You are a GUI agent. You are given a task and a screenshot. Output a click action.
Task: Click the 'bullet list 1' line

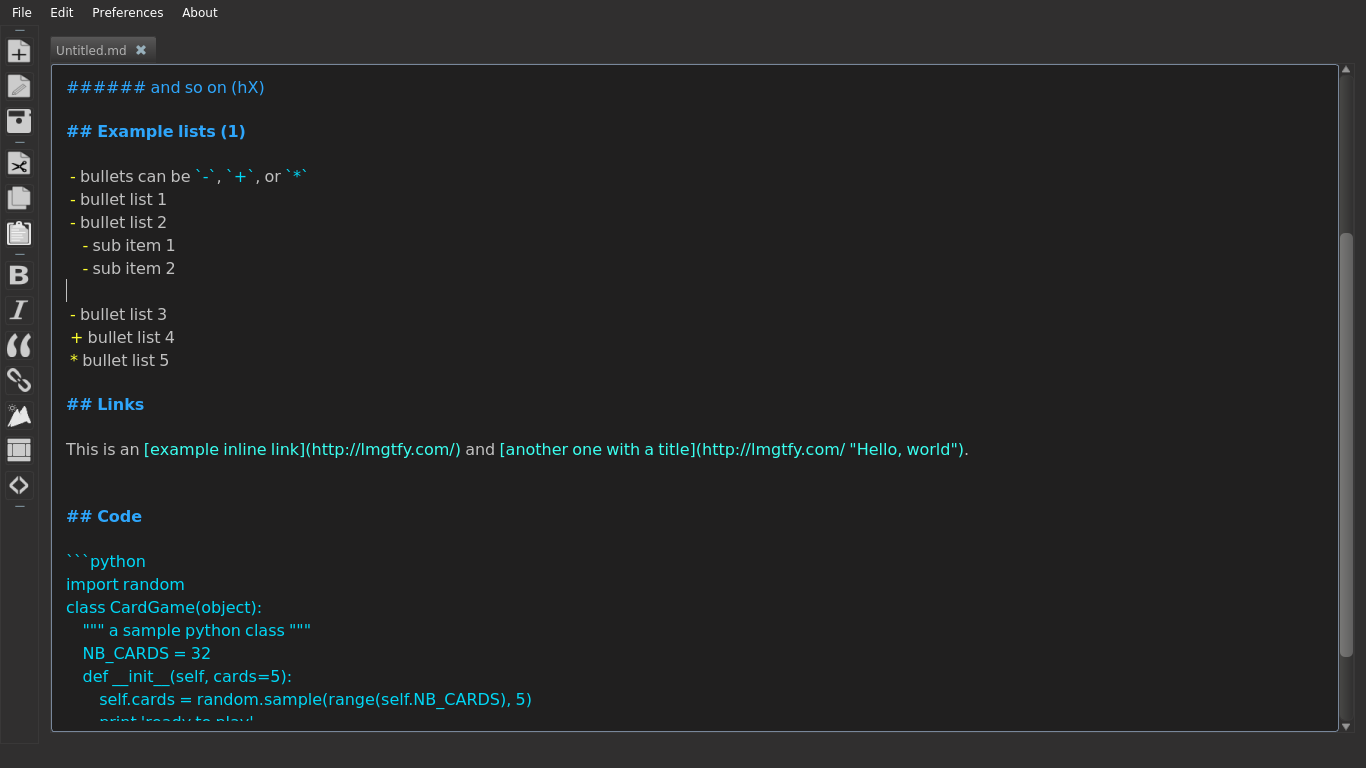118,199
